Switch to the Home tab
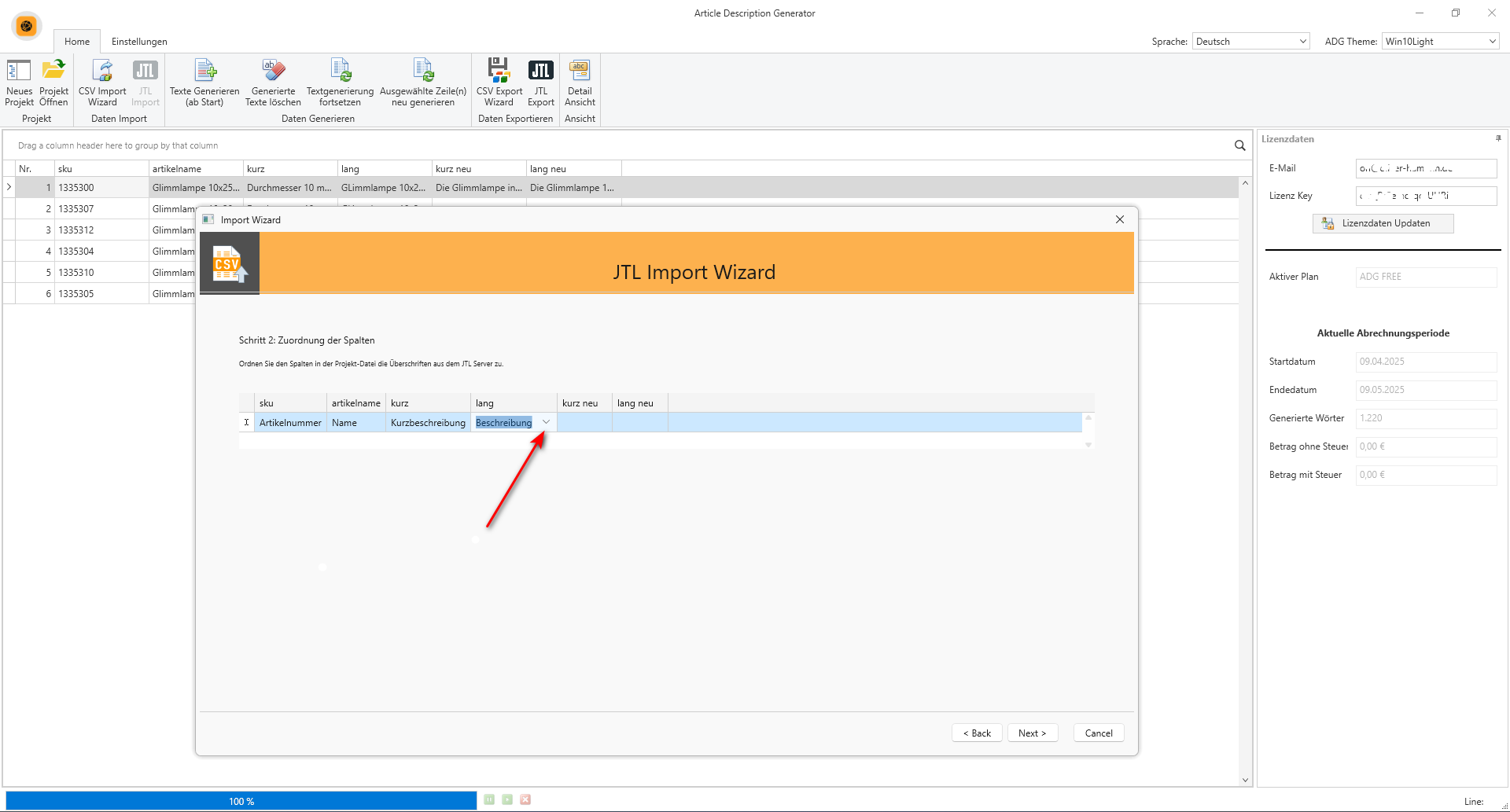The image size is (1510, 812). point(77,42)
